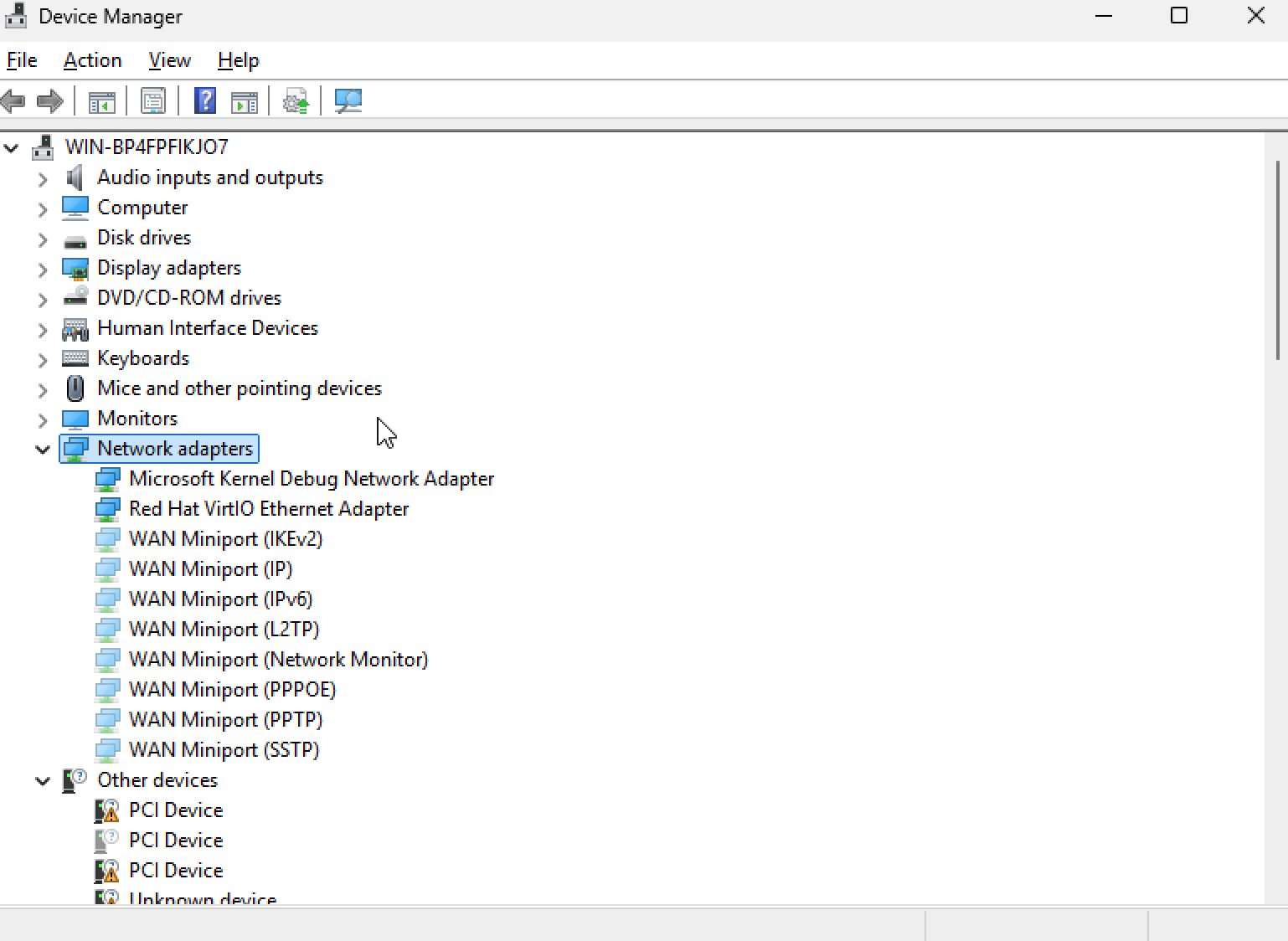
Task: Maximize the Device Manager window
Action: click(1179, 16)
